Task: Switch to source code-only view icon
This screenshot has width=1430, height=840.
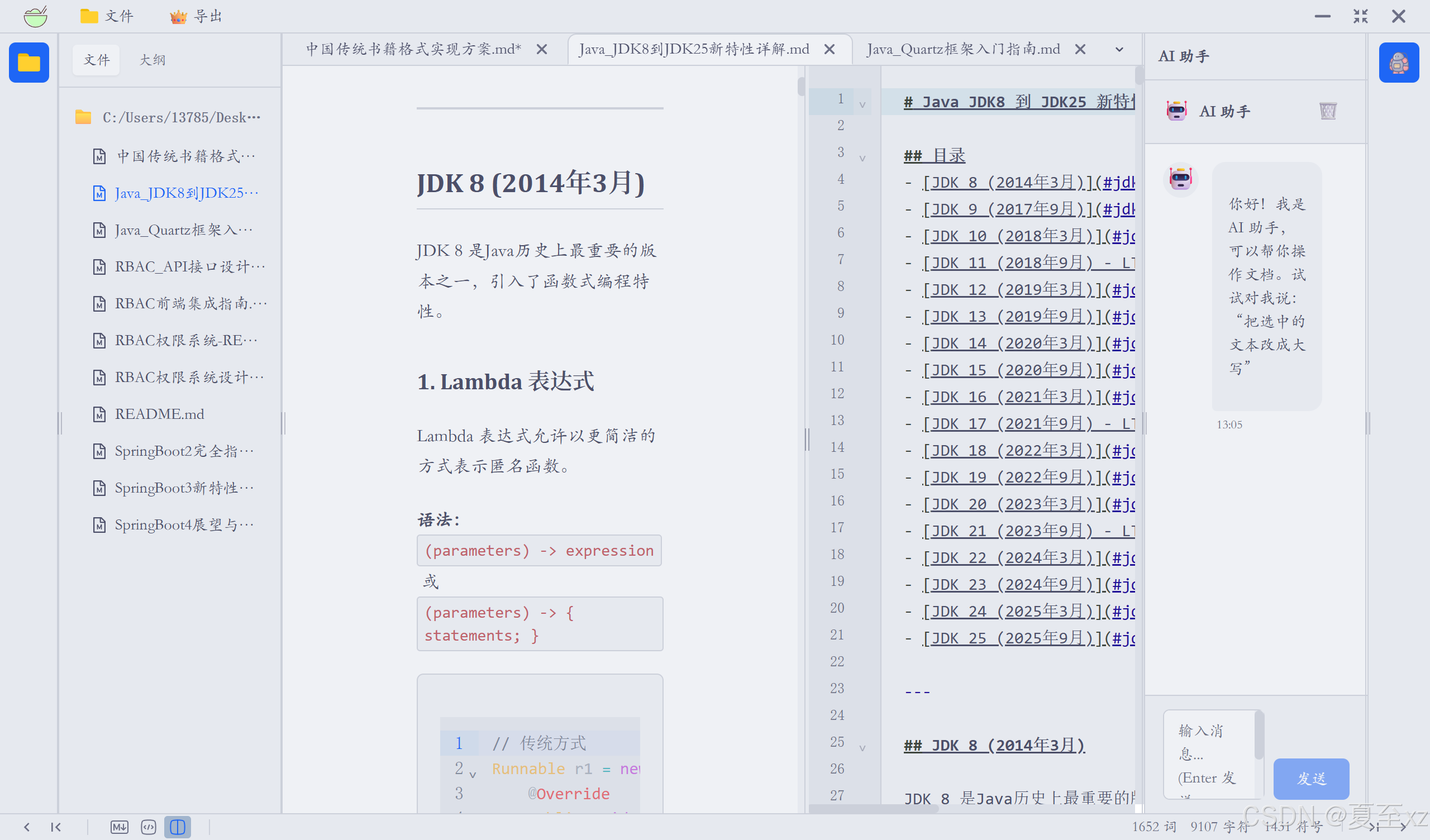Action: 149,827
